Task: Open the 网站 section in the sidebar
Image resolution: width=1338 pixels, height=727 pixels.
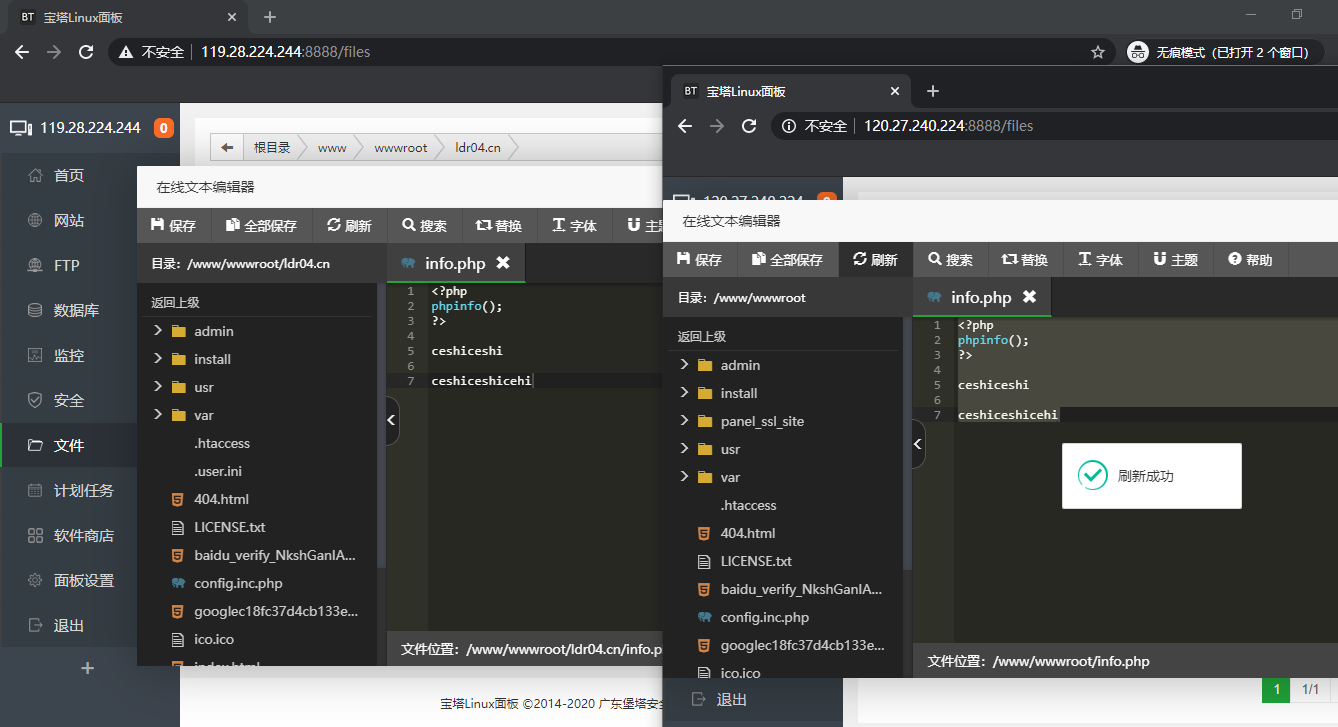Action: coord(68,221)
